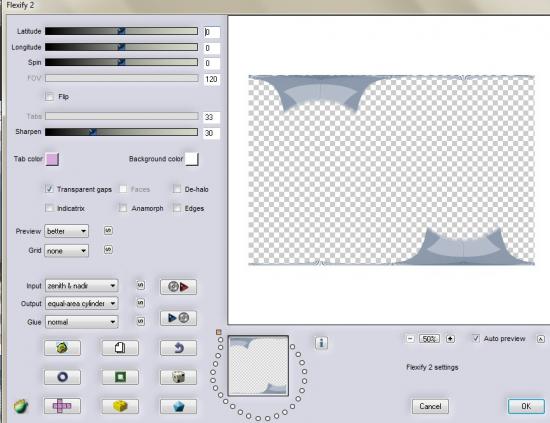Click the Latitude slider track
The width and height of the screenshot is (550, 423).
(x=121, y=31)
